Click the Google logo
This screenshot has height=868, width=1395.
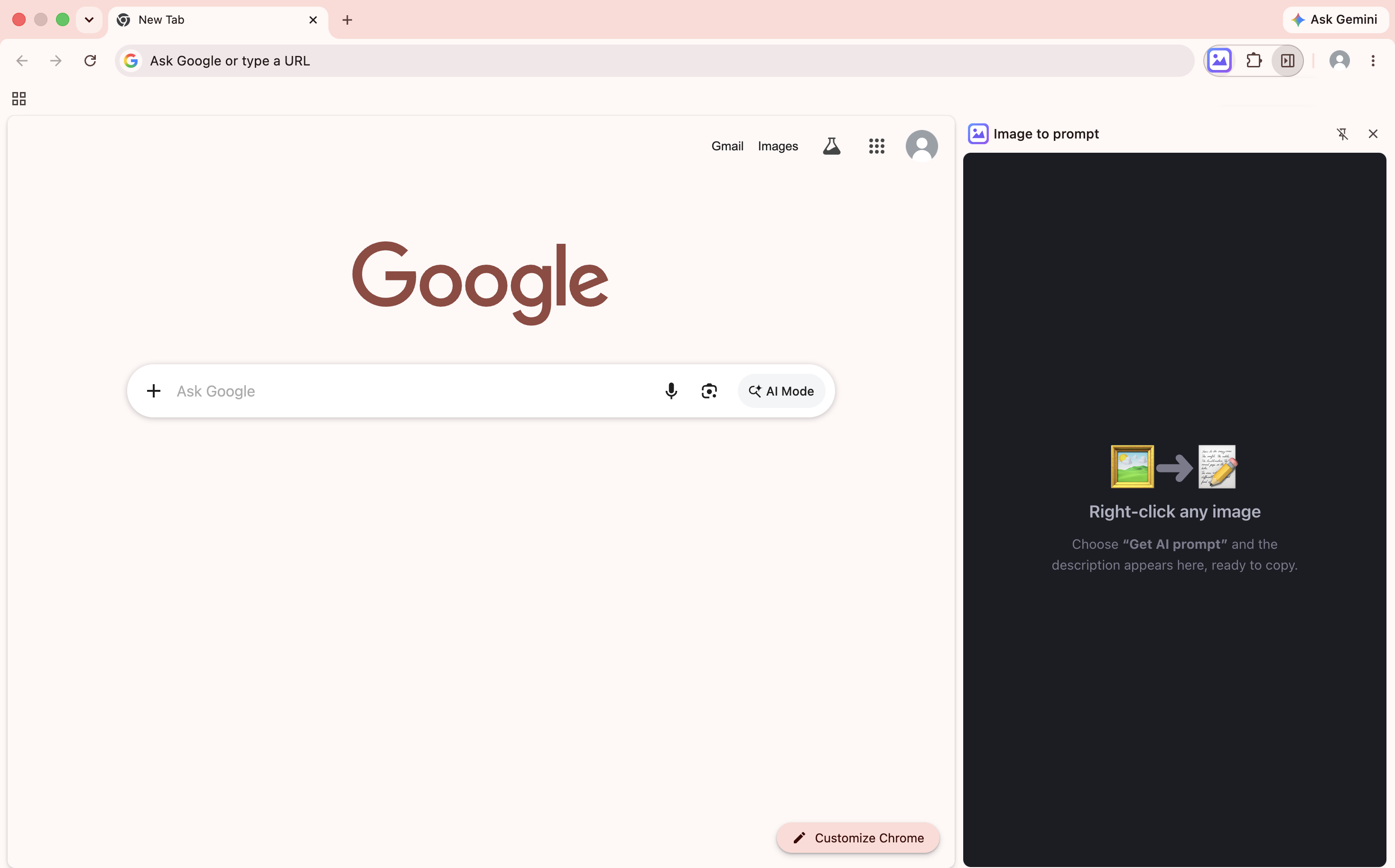pos(480,283)
